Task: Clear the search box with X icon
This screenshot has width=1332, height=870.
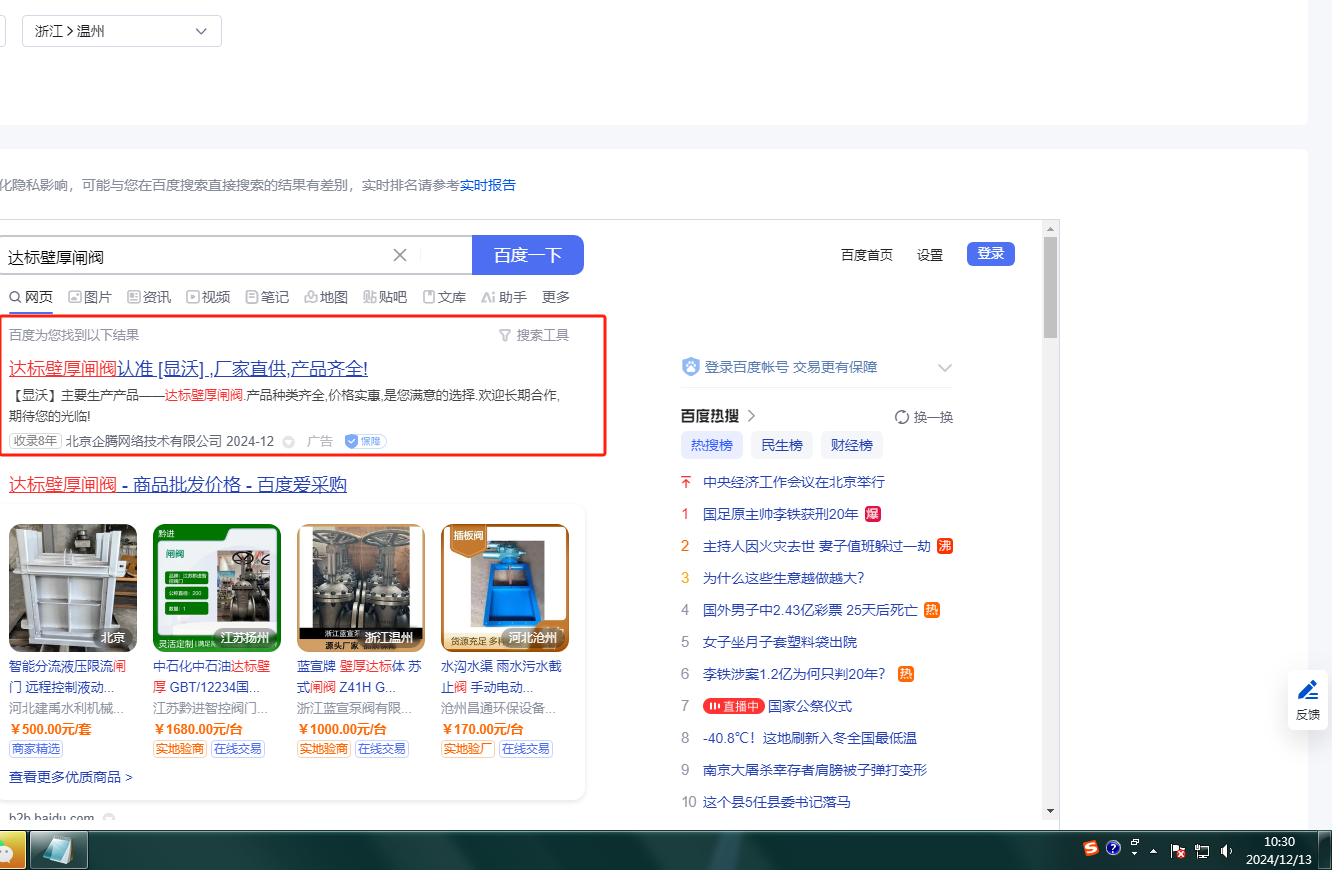Action: coord(400,255)
